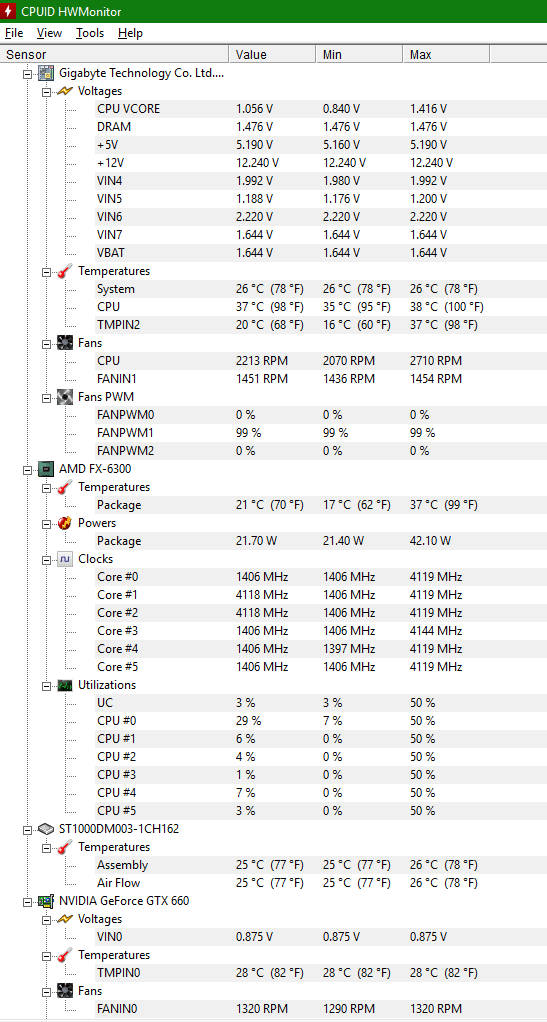Click the AMD FX-6300 processor chip icon

46,469
